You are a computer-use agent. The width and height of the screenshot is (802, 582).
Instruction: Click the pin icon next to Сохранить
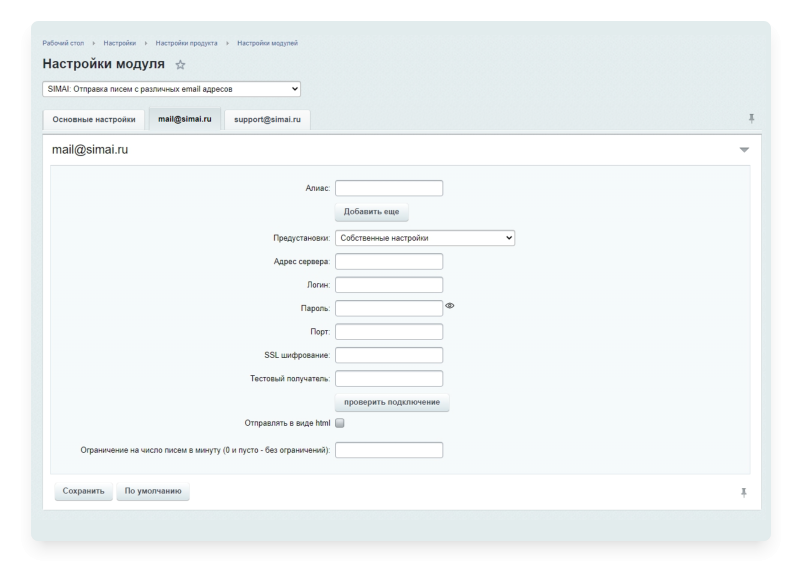tap(743, 494)
